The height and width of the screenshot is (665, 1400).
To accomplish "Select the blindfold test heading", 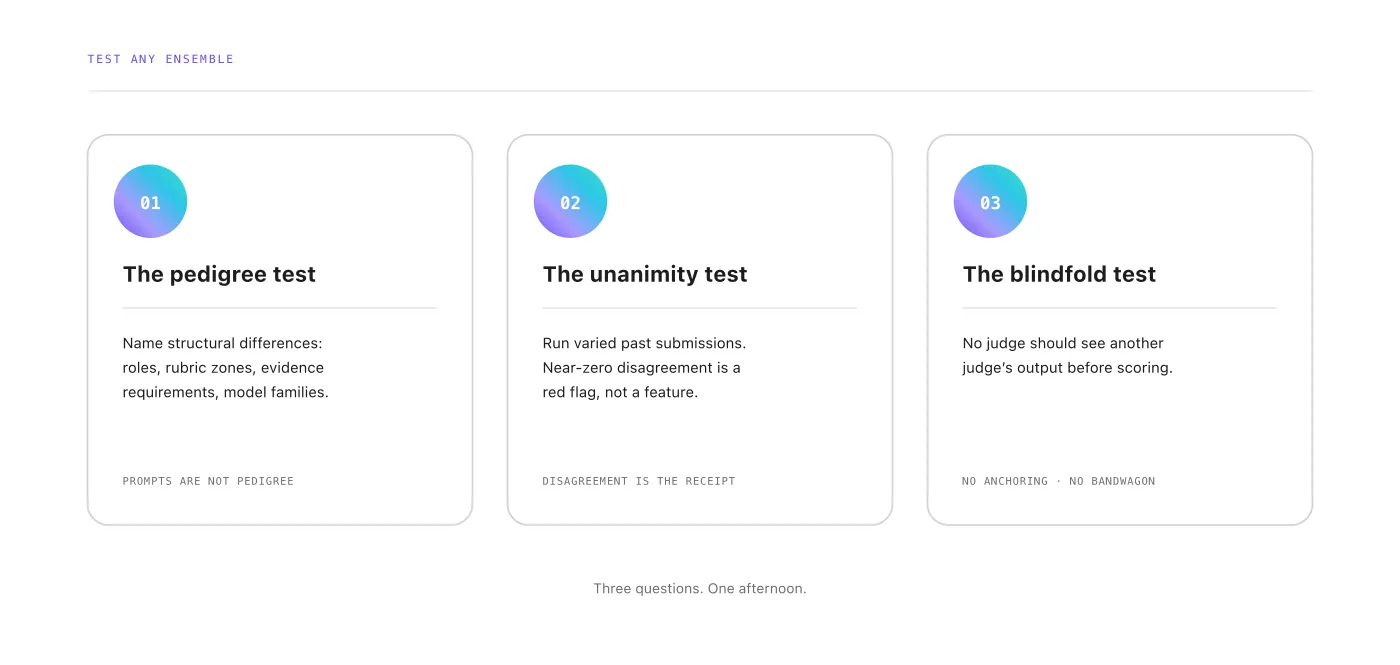I will click(x=1059, y=274).
